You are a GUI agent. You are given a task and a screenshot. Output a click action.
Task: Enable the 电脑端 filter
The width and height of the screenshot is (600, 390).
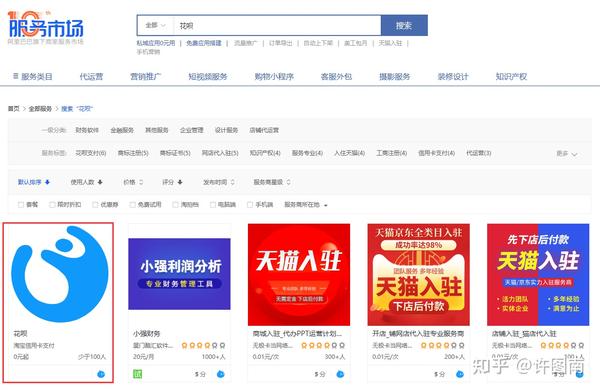pyautogui.click(x=213, y=205)
